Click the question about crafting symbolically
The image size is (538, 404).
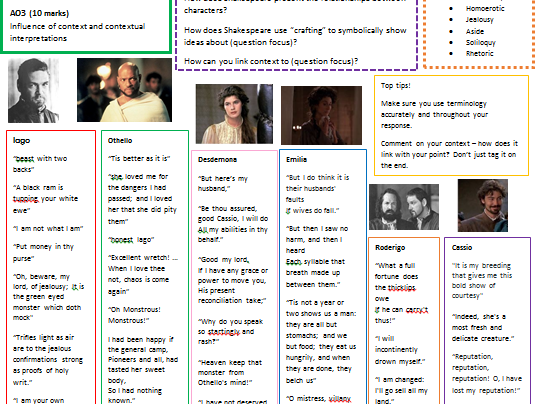pyautogui.click(x=295, y=36)
